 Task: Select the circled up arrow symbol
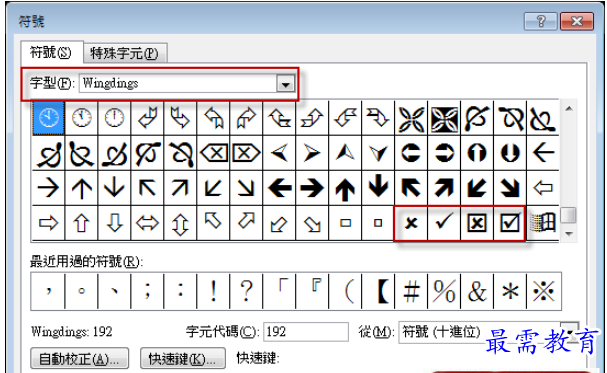coord(477,153)
